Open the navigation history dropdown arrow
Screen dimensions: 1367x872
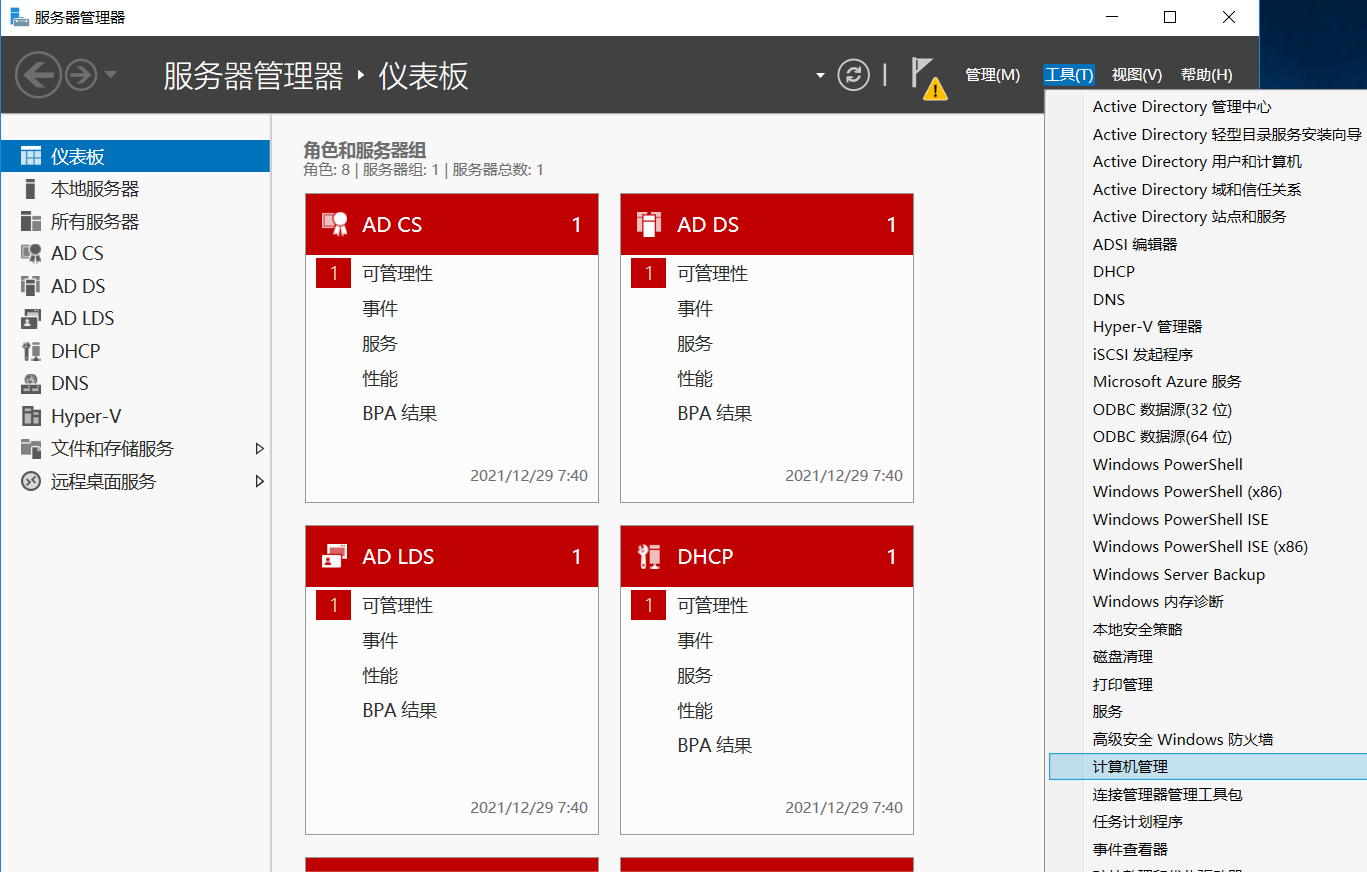click(x=111, y=75)
